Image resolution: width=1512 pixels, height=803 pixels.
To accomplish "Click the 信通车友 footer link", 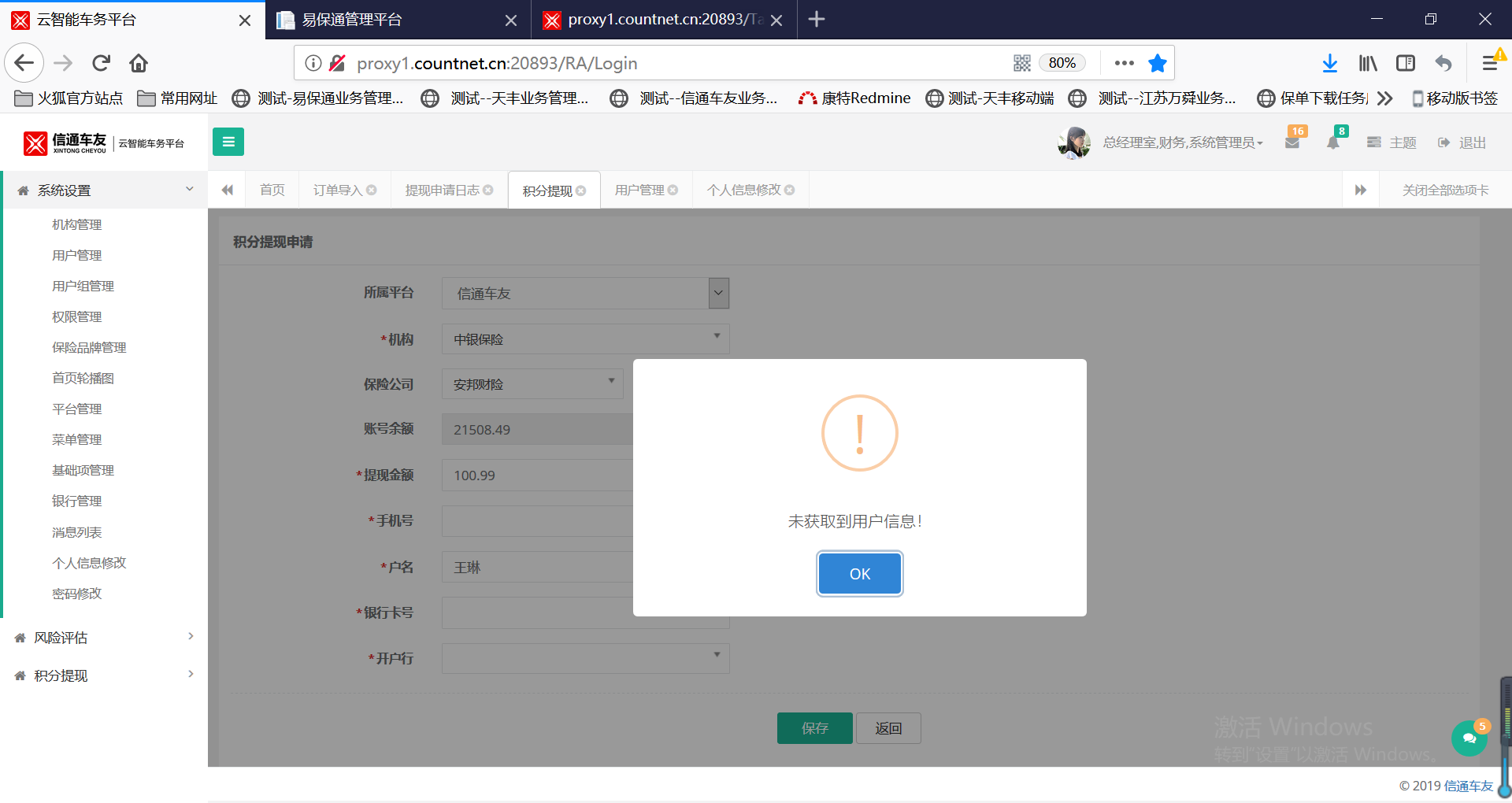I will coord(1468,786).
